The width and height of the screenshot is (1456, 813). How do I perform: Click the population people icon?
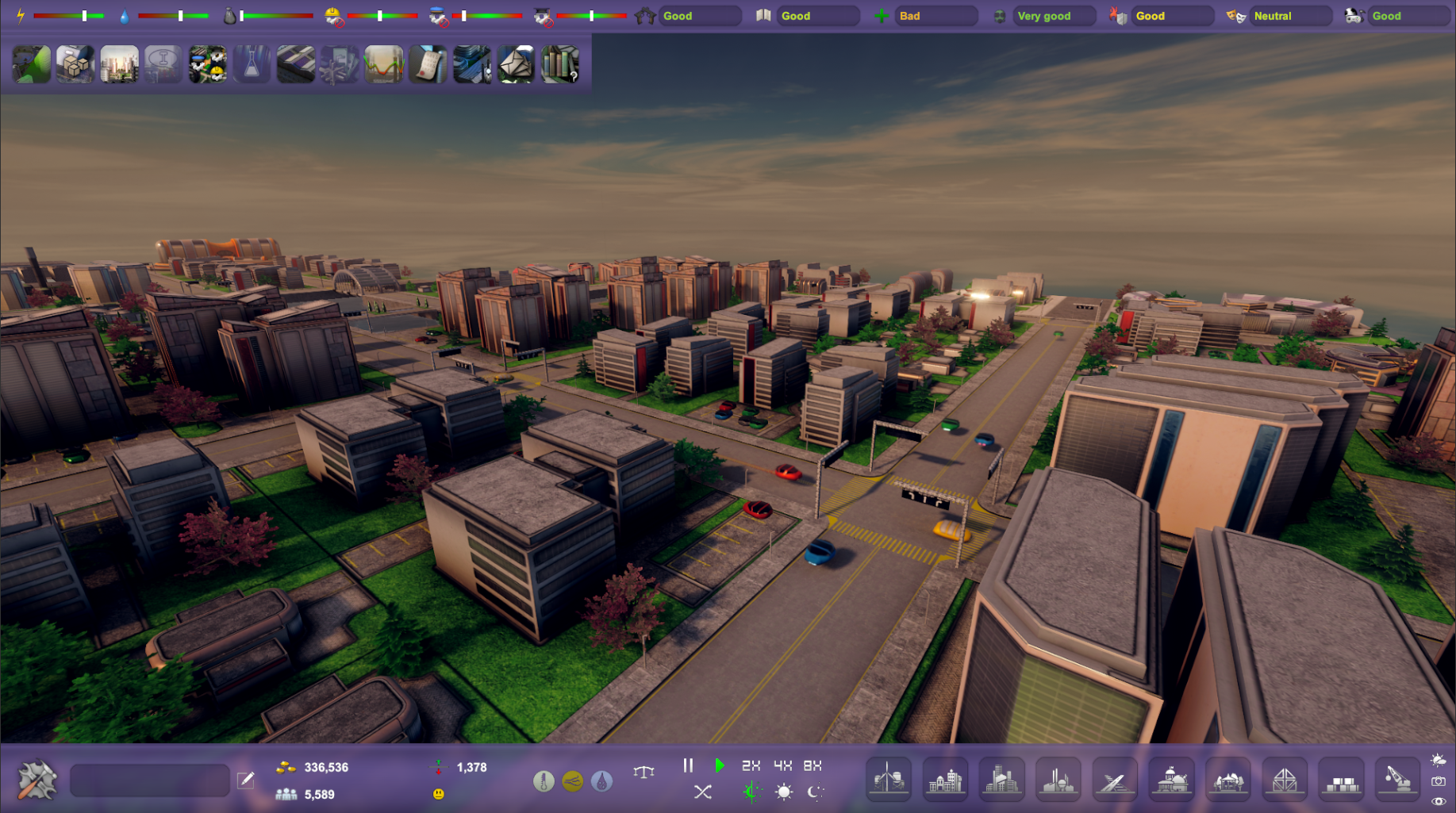click(286, 794)
